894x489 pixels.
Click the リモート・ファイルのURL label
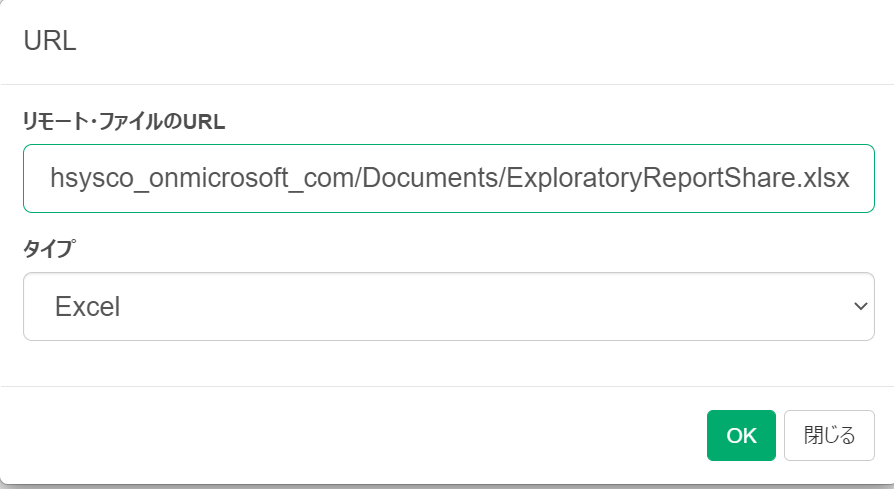click(x=124, y=121)
